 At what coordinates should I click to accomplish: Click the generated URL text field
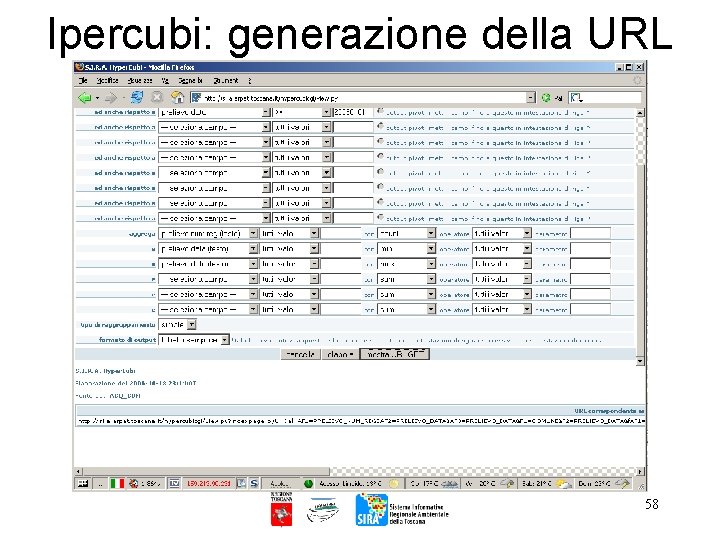point(361,421)
